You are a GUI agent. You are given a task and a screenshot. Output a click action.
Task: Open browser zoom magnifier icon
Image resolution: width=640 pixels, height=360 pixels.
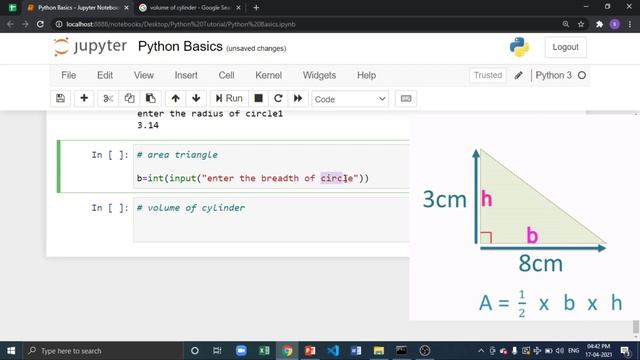tap(566, 24)
